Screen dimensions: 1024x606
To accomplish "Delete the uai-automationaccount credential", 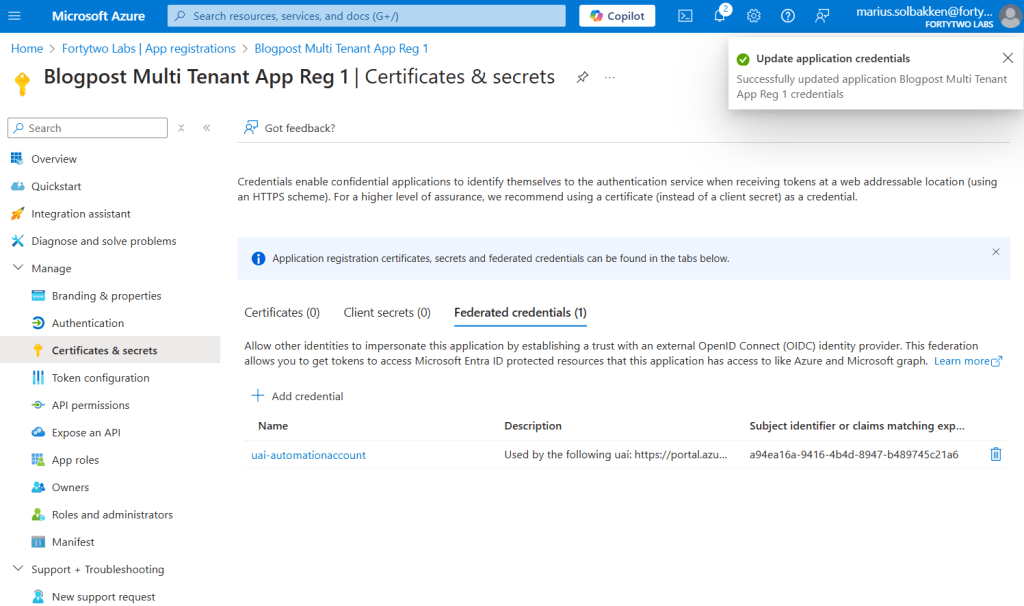I will [x=995, y=455].
